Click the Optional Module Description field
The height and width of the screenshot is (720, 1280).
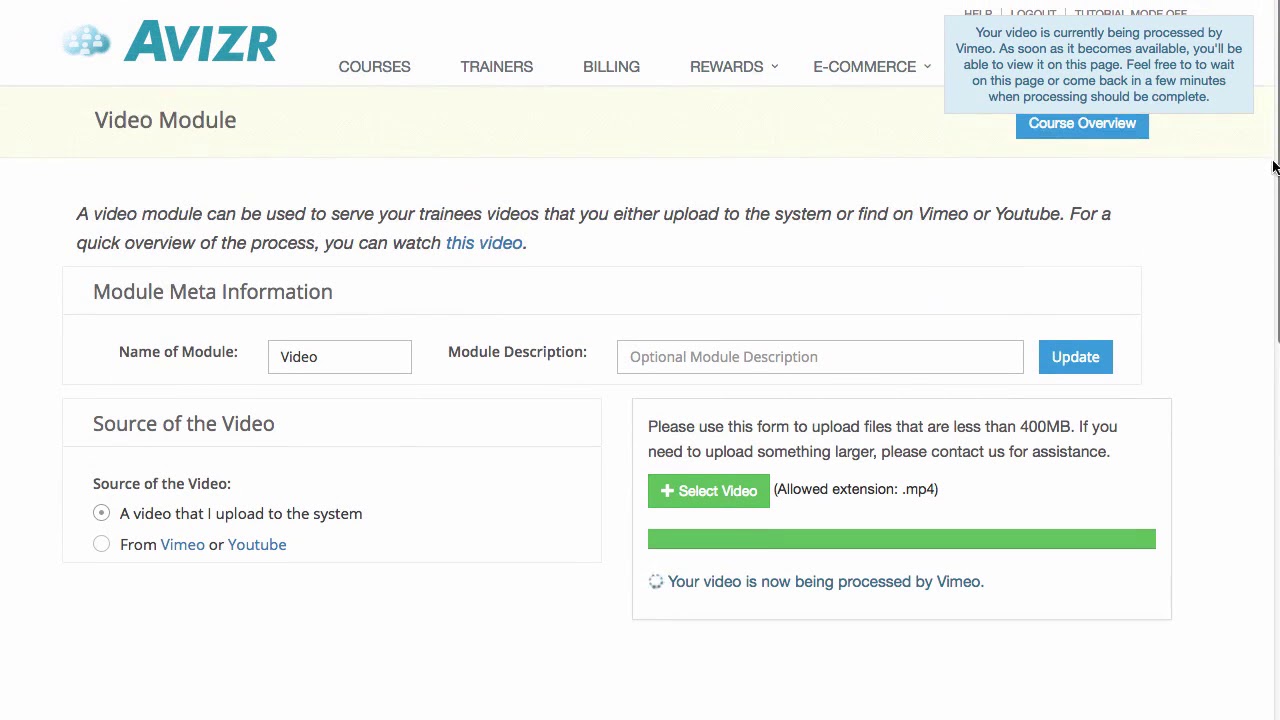tap(819, 357)
